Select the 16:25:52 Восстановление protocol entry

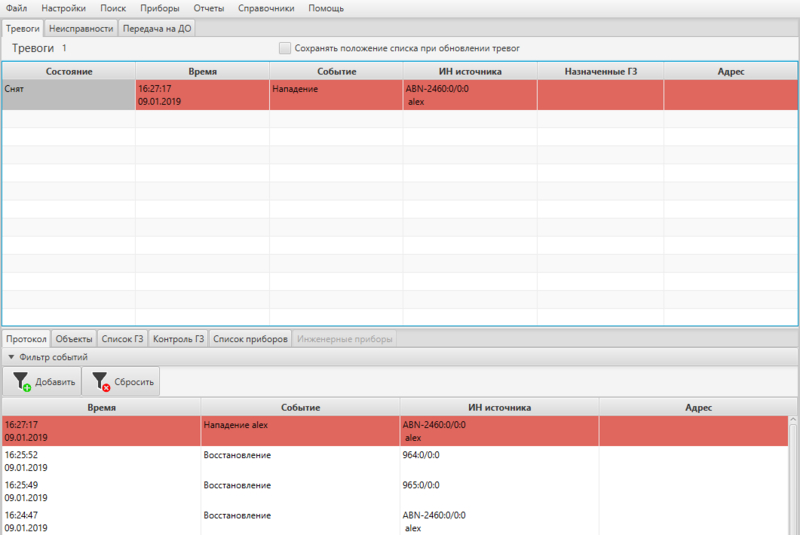[x=300, y=460]
